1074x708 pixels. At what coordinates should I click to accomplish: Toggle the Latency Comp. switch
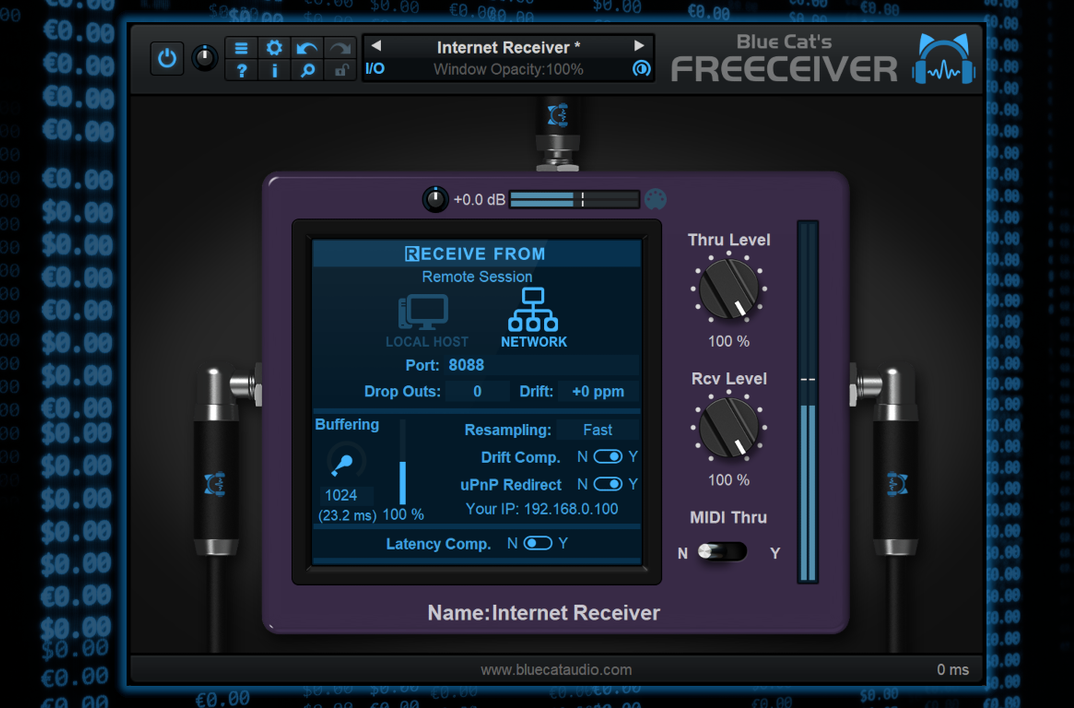[538, 543]
